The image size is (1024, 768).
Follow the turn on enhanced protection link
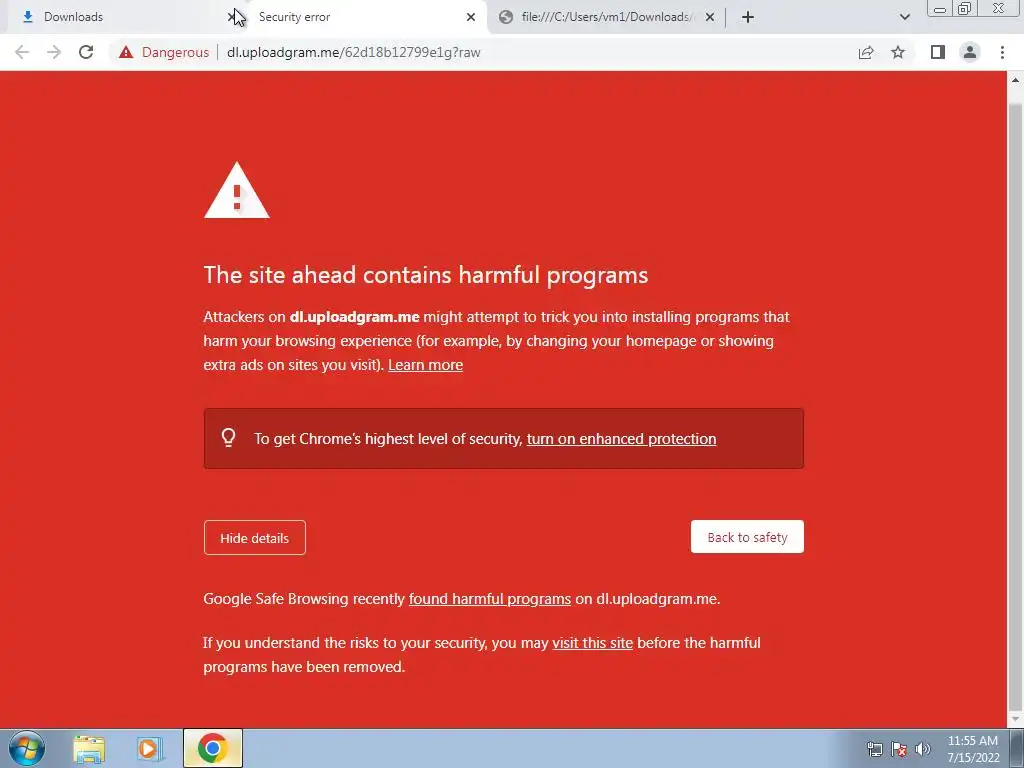[x=621, y=439]
